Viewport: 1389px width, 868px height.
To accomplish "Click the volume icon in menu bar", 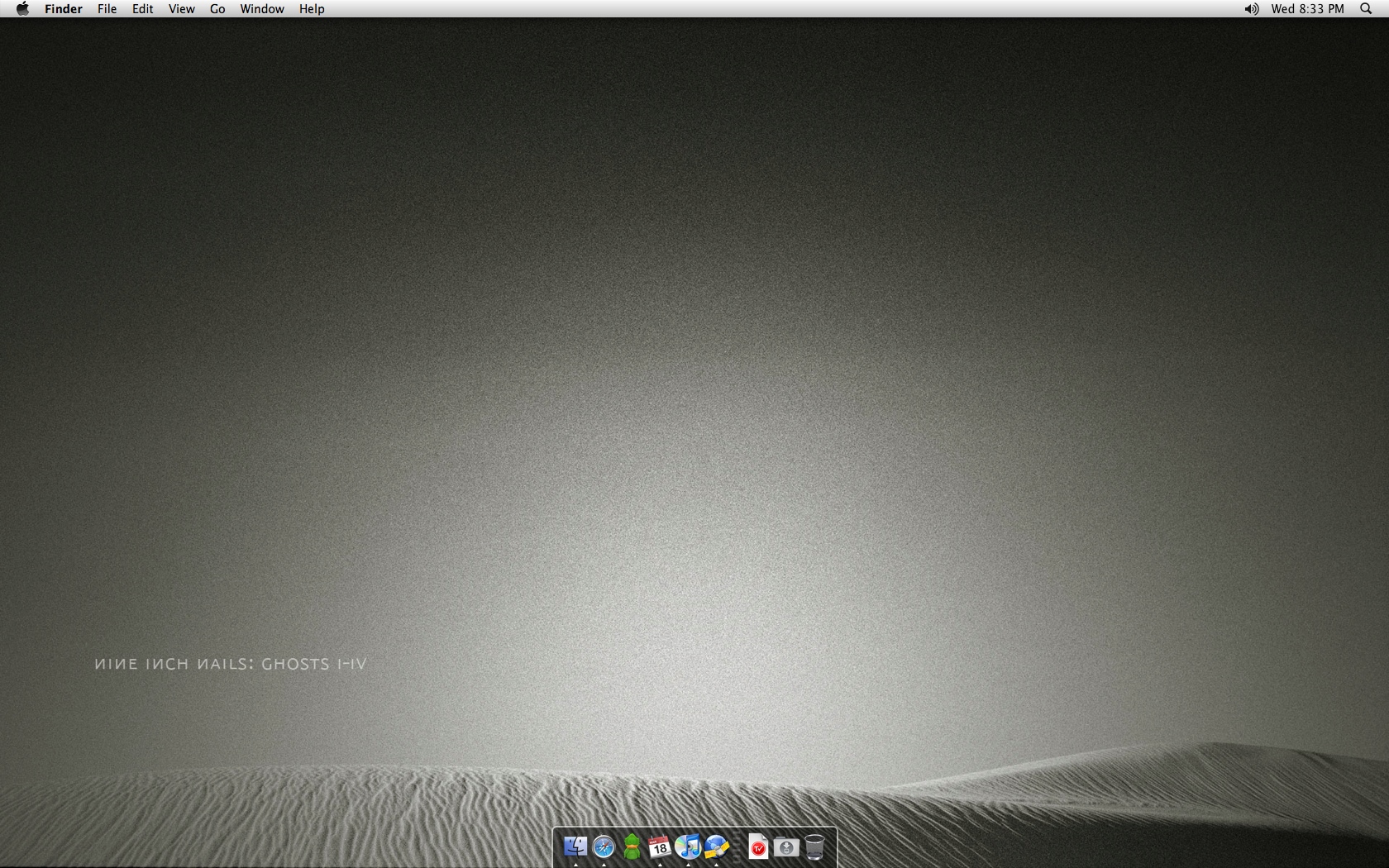I will (x=1252, y=9).
